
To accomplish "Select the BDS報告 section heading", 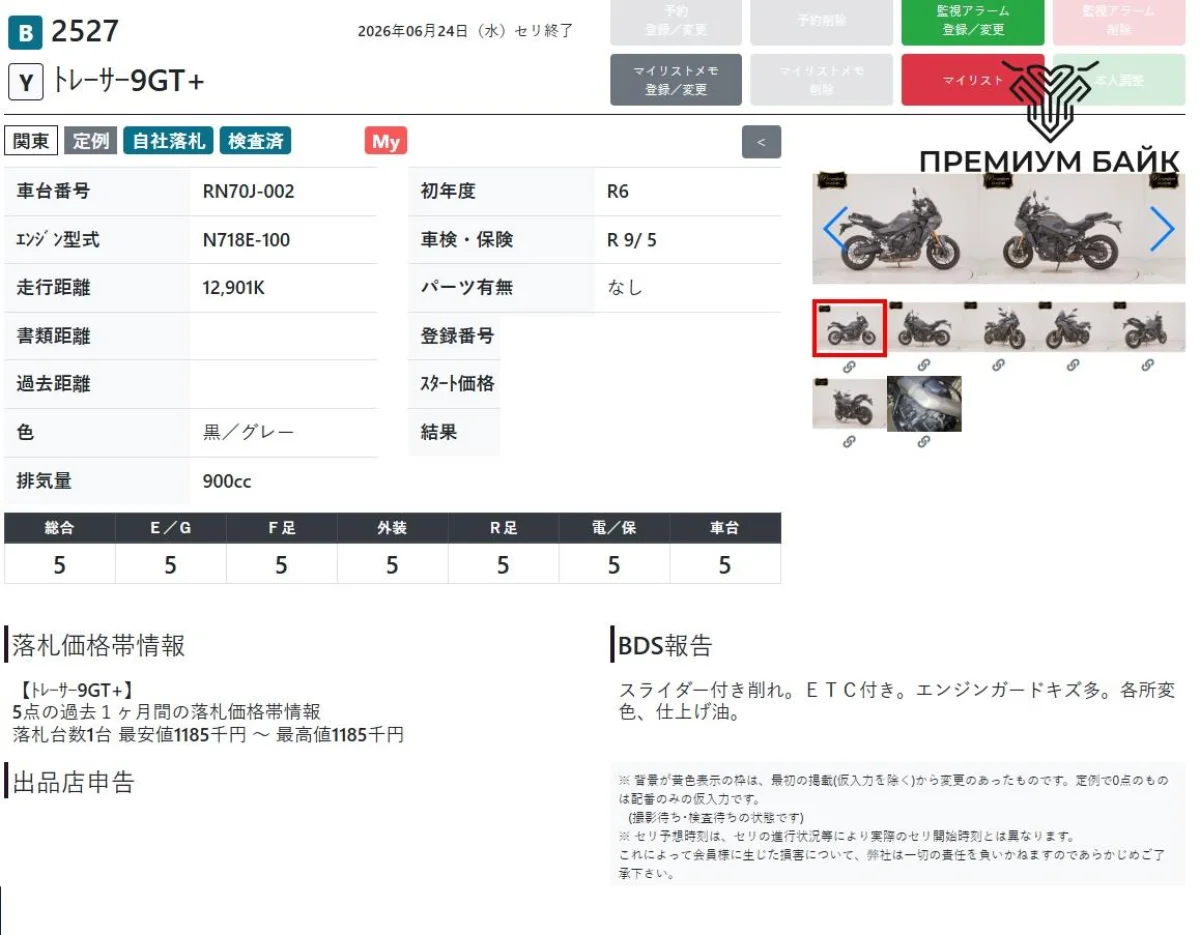I will pos(665,646).
